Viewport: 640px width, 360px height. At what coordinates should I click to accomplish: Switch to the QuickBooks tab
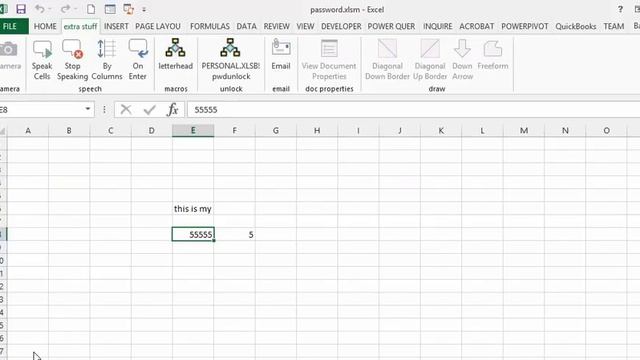pos(576,27)
